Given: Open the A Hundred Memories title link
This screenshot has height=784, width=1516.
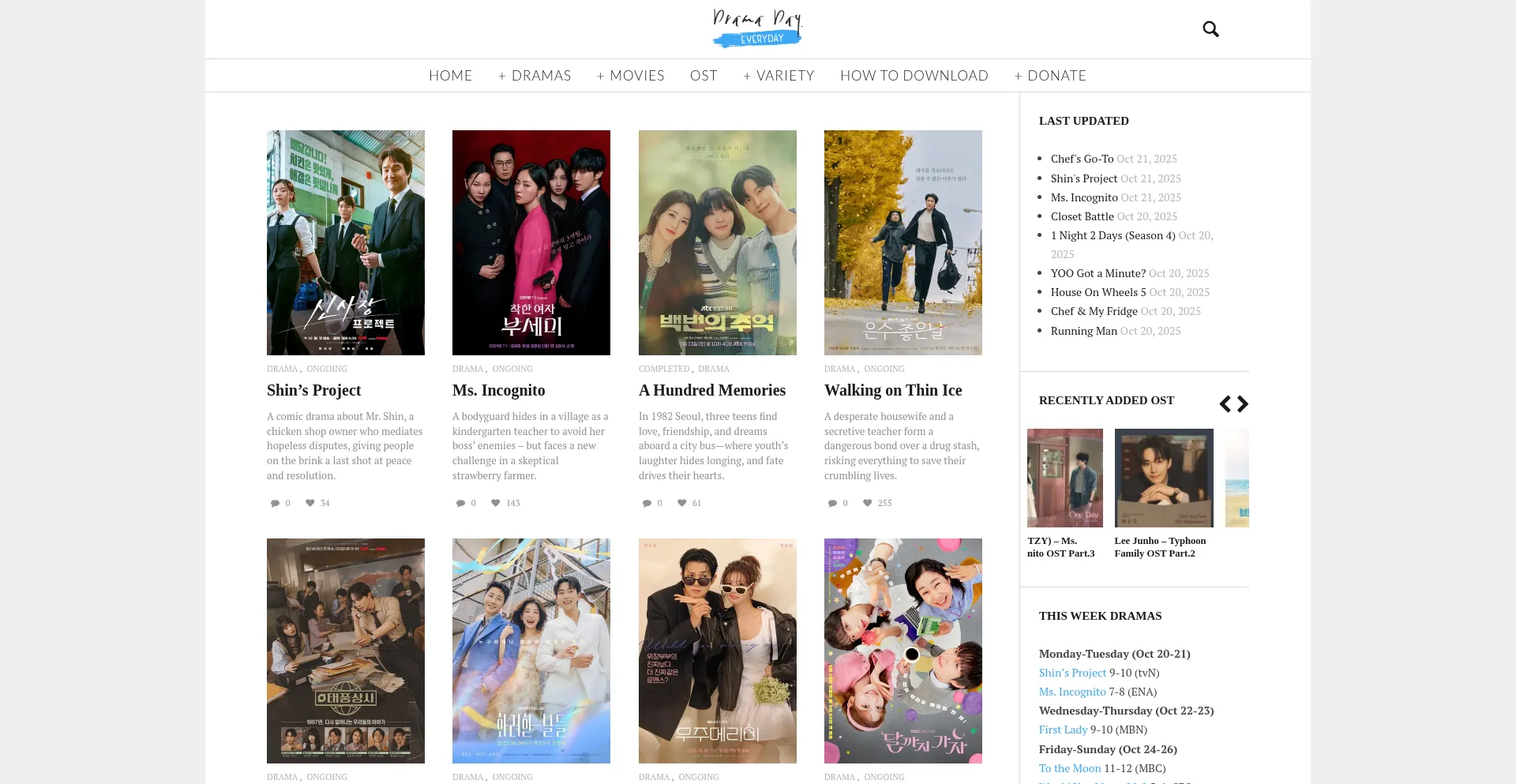Looking at the screenshot, I should [711, 390].
